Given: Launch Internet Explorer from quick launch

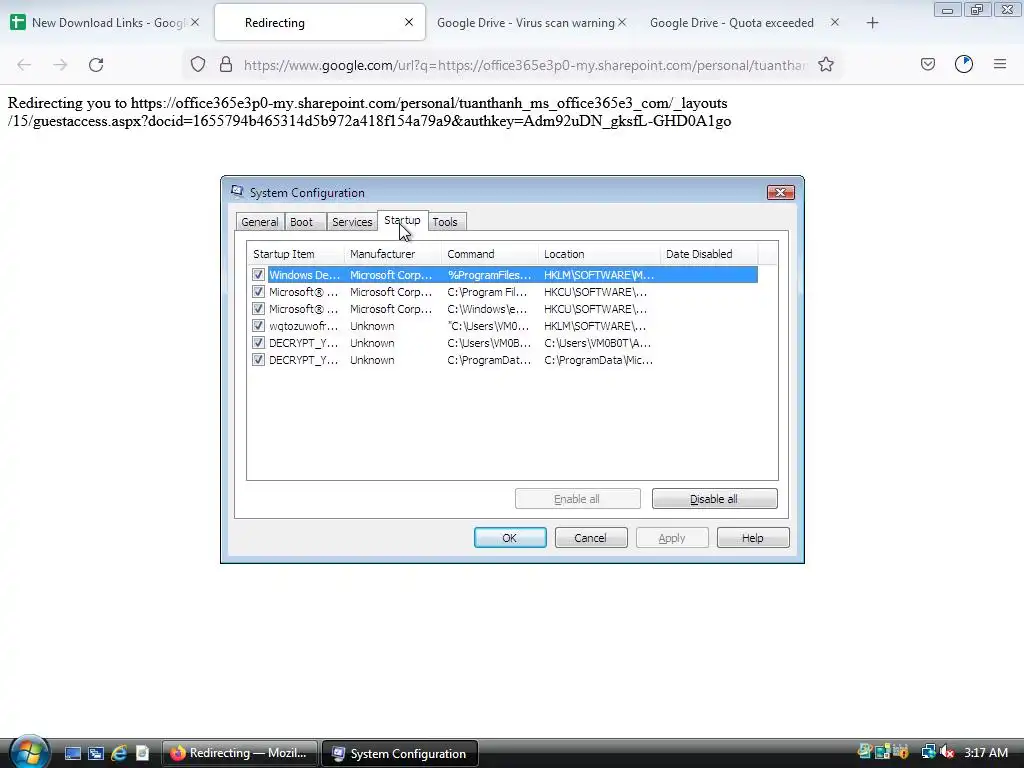Looking at the screenshot, I should 119,754.
